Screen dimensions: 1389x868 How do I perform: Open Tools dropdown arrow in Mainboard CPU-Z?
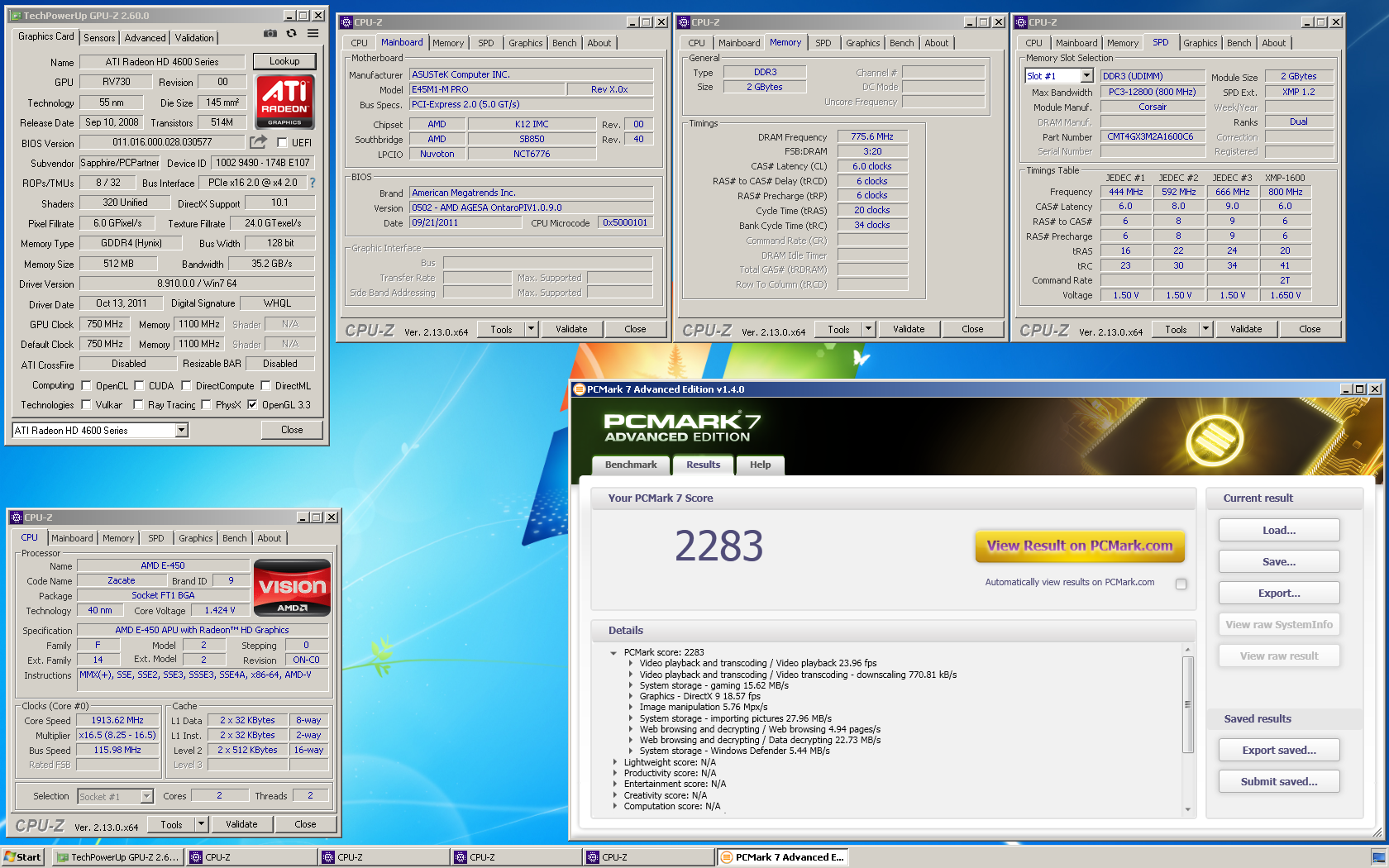click(531, 329)
